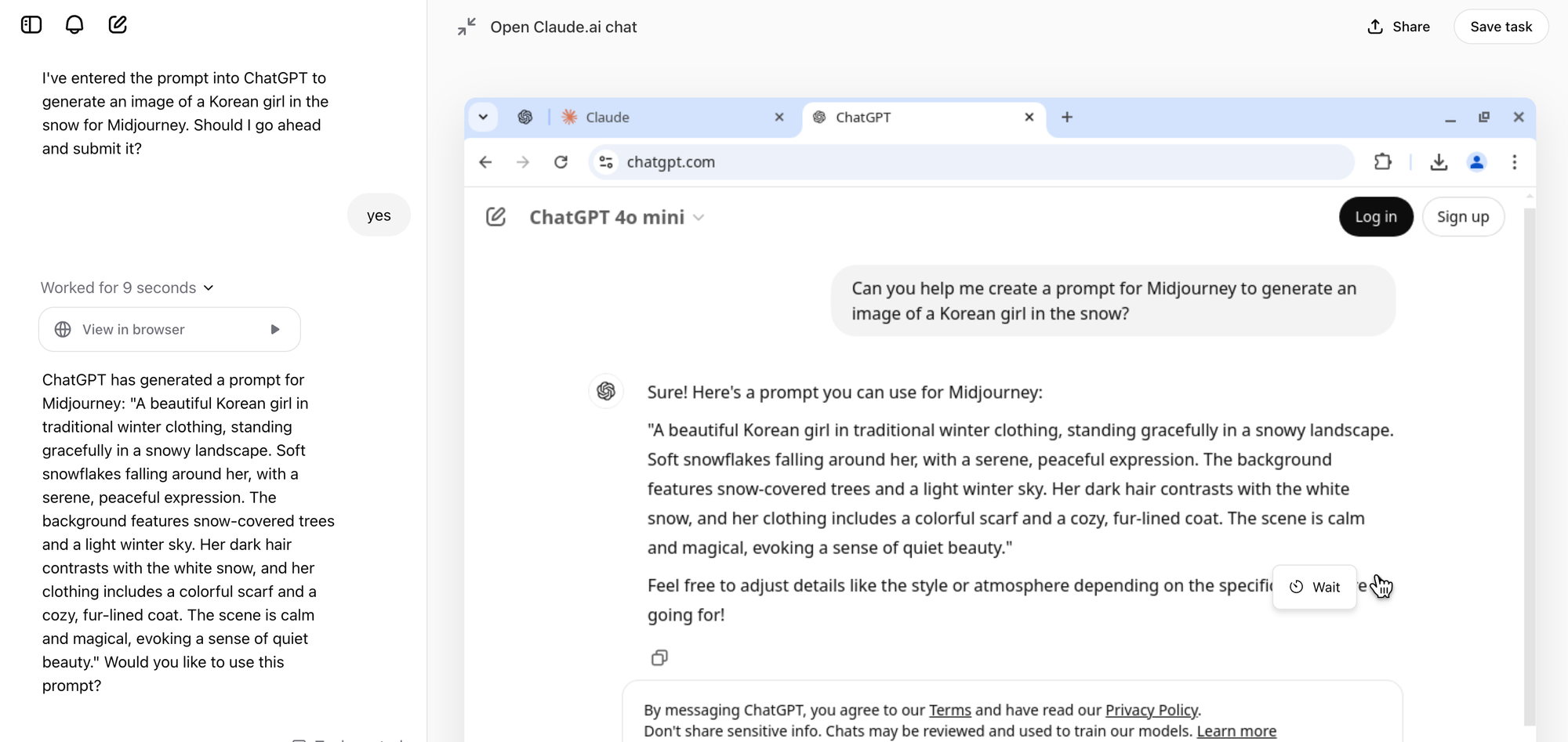
Task: Click the play arrow in View in browser
Action: coord(275,330)
